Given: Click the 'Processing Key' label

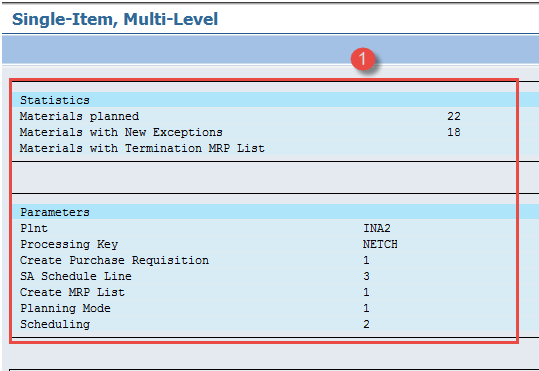Looking at the screenshot, I should coord(69,244).
